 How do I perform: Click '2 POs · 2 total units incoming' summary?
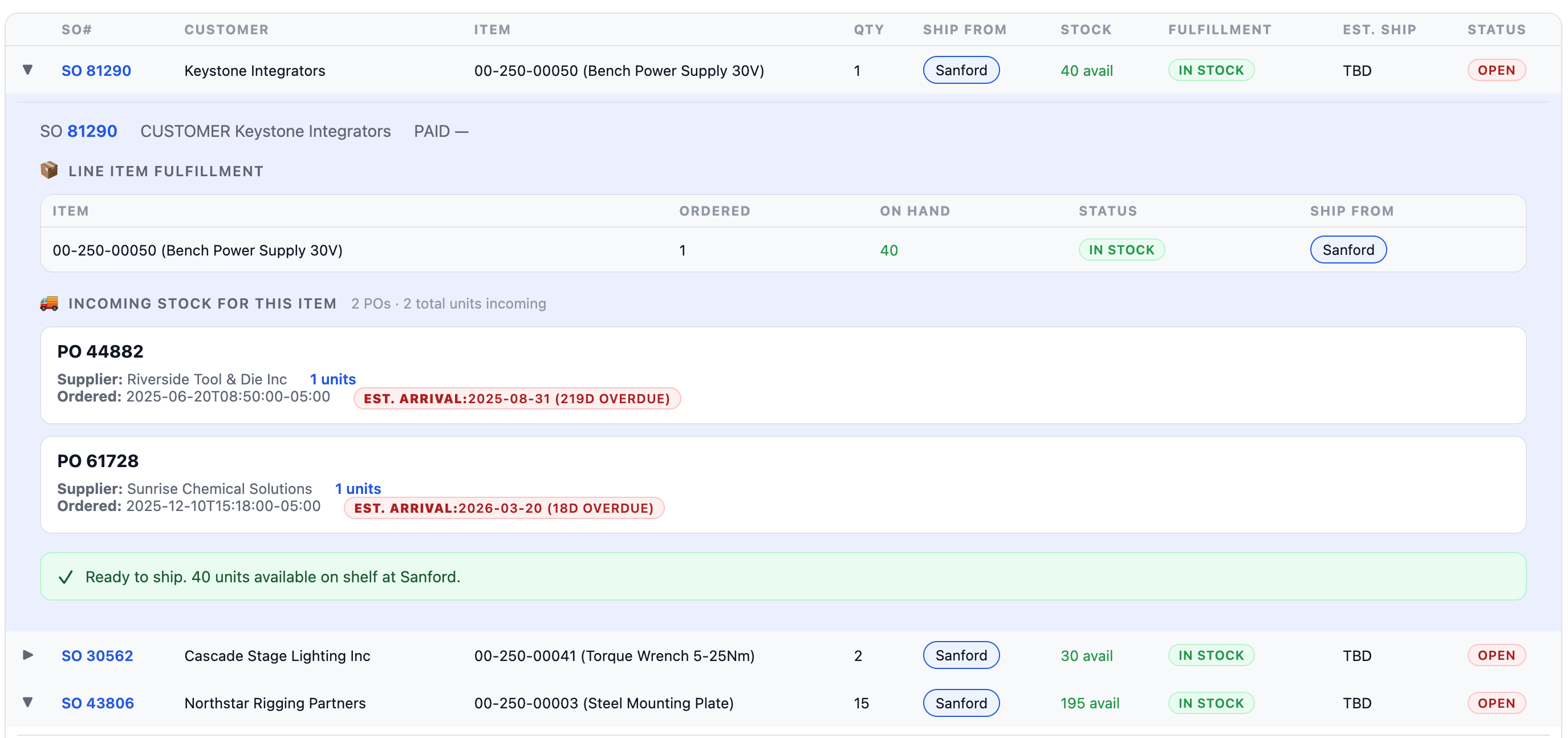[x=449, y=304]
